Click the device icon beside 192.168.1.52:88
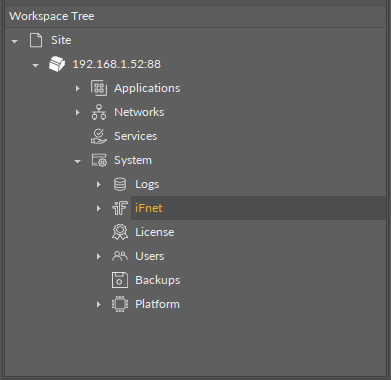Viewport: 391px width, 380px height. coord(57,64)
